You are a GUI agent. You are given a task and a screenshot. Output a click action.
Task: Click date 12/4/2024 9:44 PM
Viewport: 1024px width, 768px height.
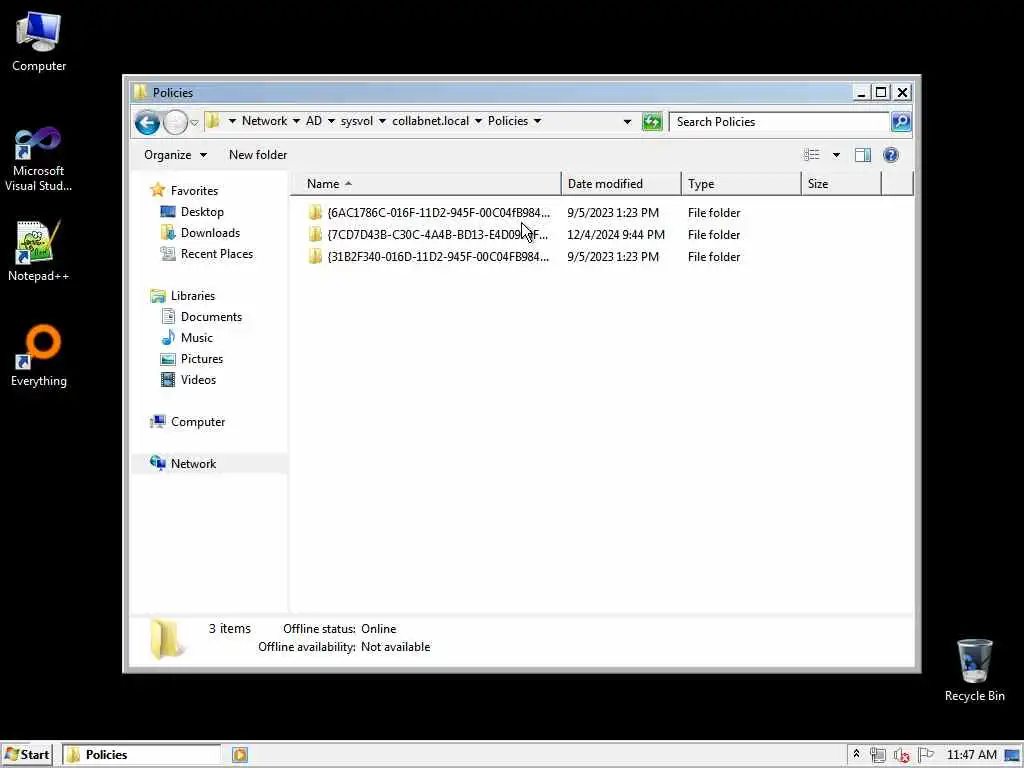click(x=616, y=234)
